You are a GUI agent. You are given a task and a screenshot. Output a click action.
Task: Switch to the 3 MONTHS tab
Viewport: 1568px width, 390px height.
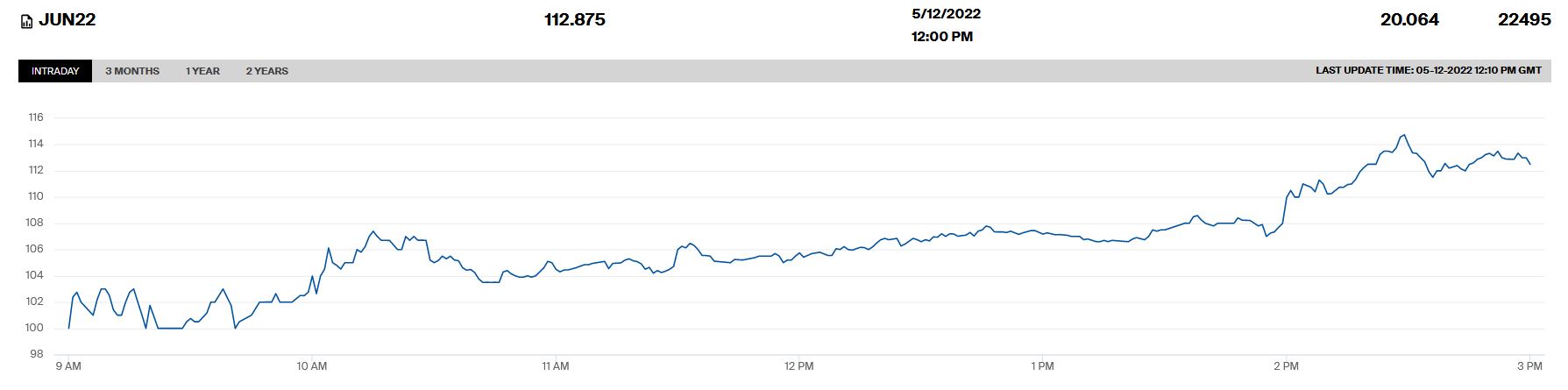[x=132, y=71]
